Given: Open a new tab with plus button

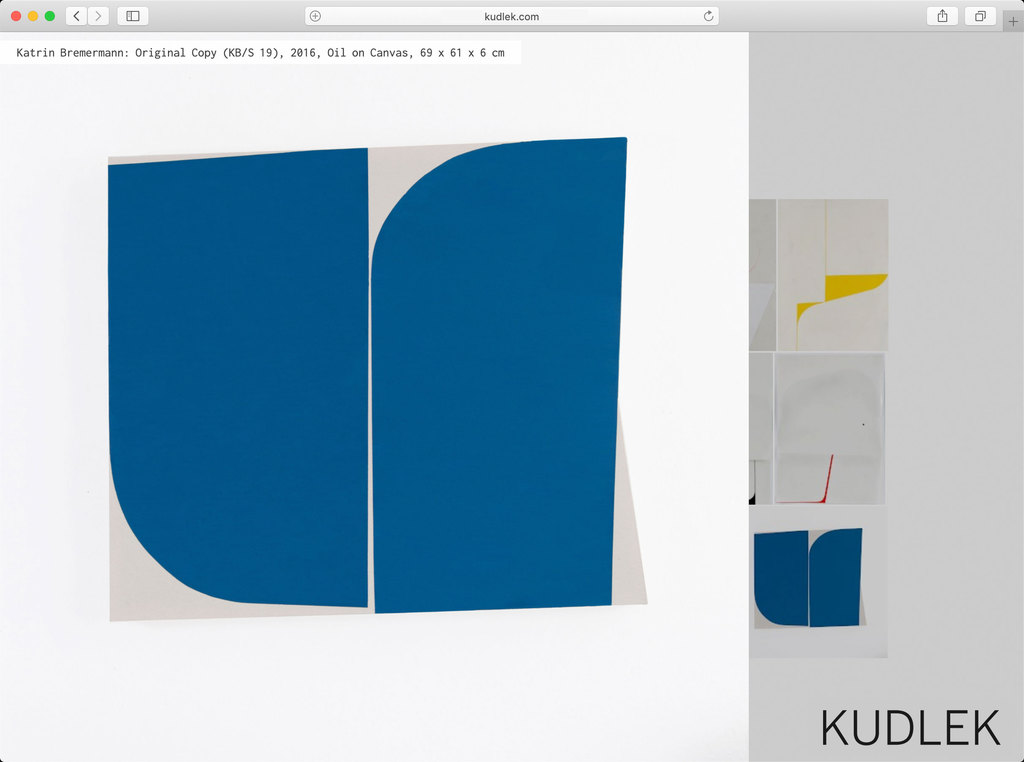Looking at the screenshot, I should 1013,21.
